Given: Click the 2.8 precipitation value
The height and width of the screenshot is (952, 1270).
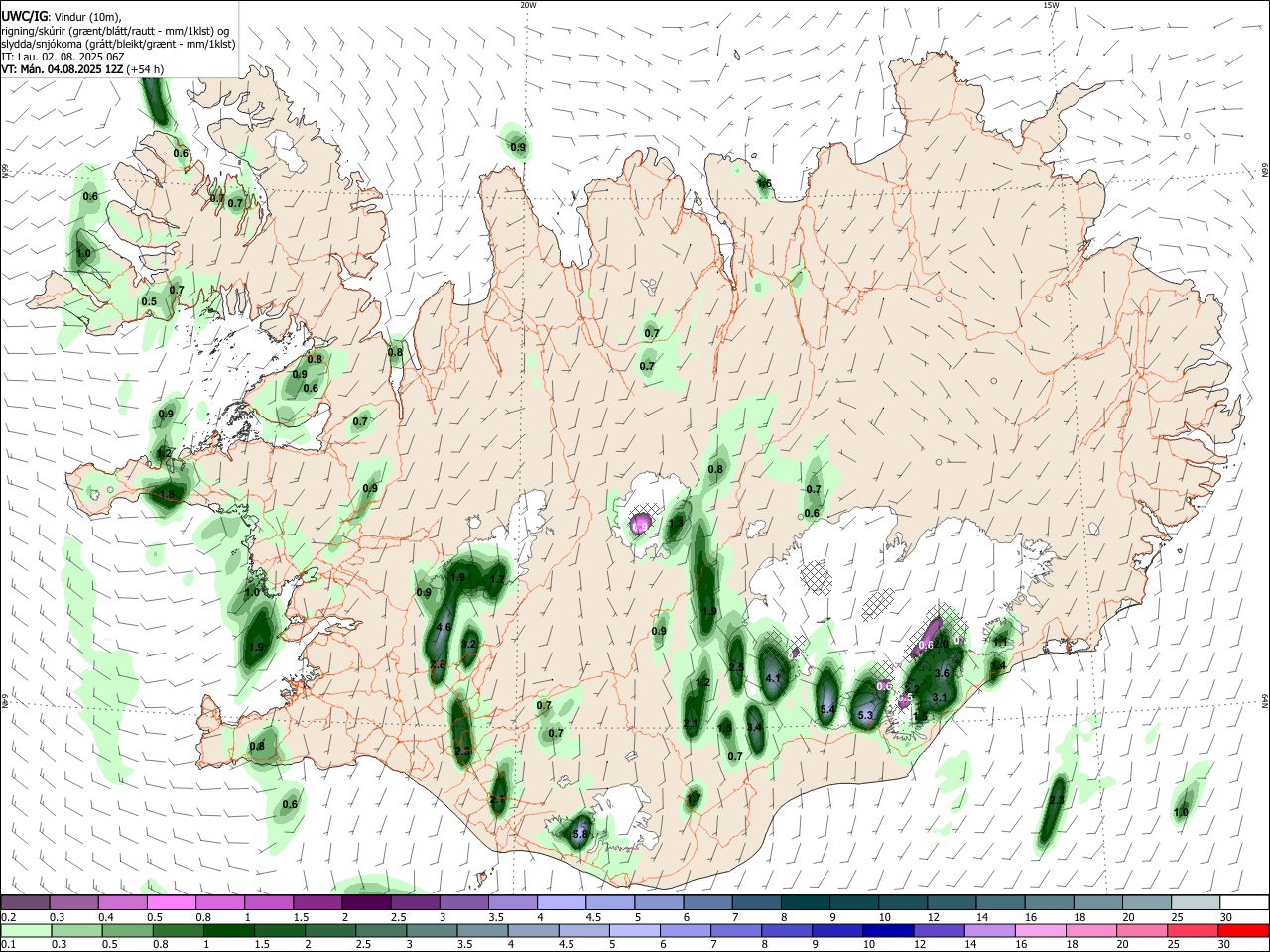Looking at the screenshot, I should (438, 664).
